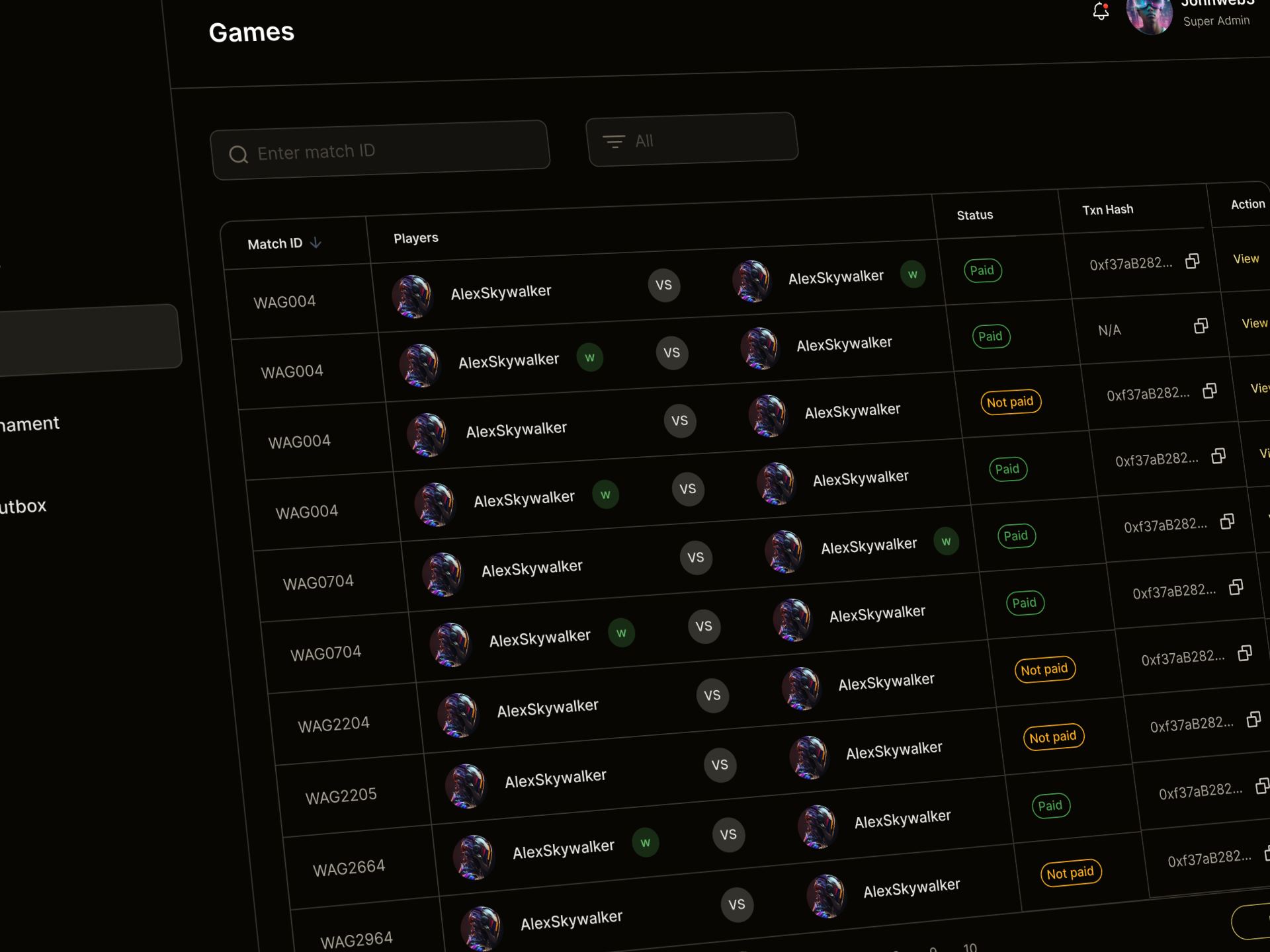Select the WAG2205 match ID cell
1270x952 pixels.
click(341, 796)
